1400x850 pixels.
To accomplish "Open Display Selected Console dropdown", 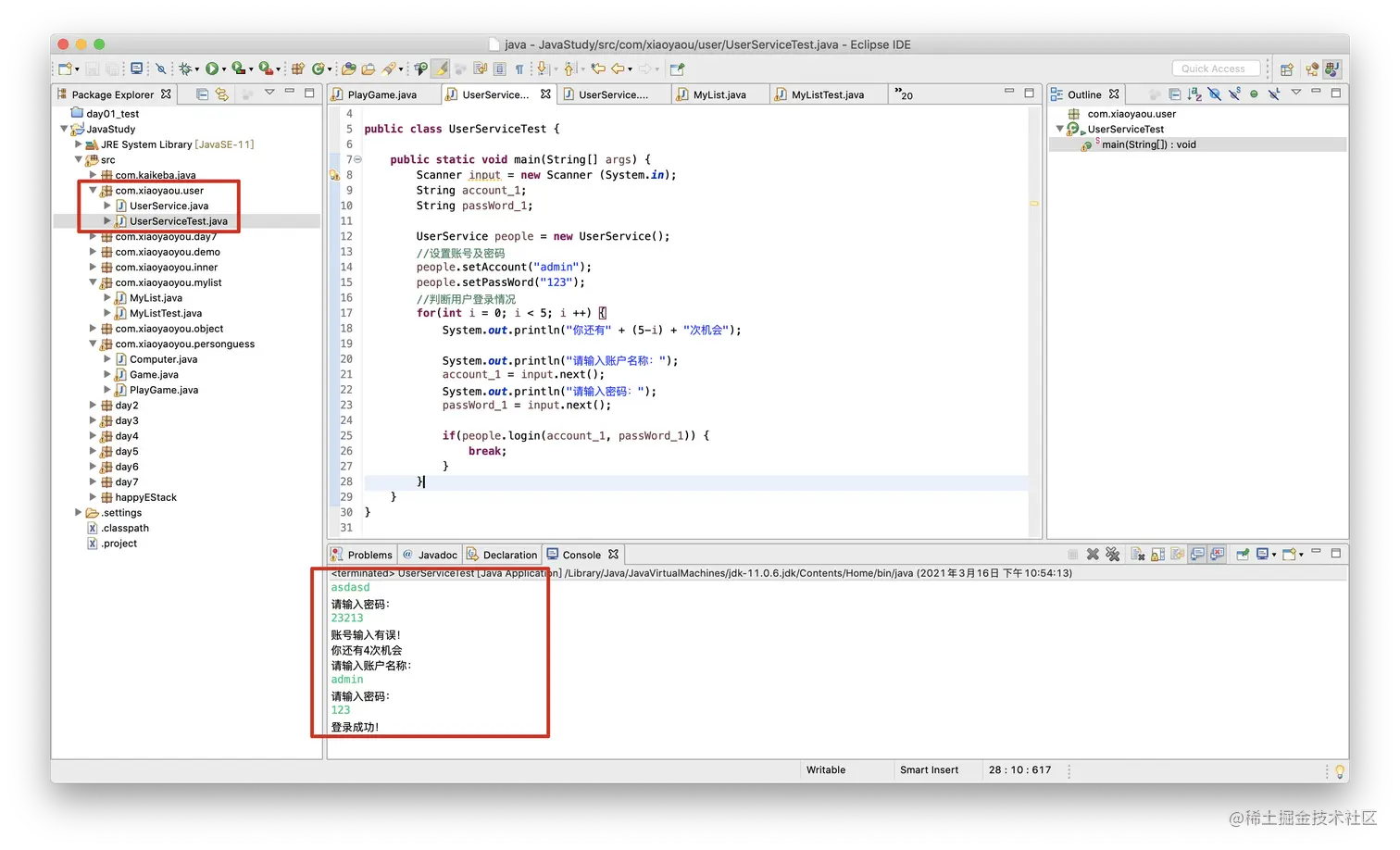I will [x=1273, y=555].
